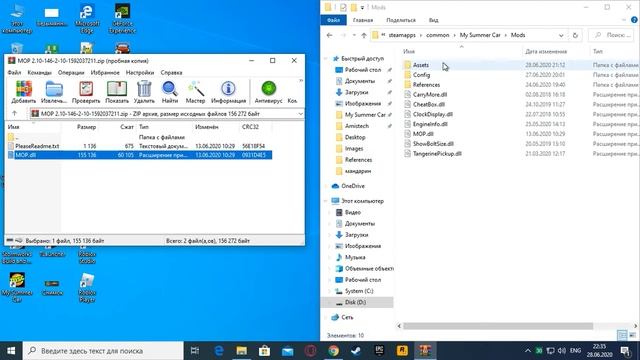
Task: Open the Вид tab in Explorer ribbon
Action: point(433,20)
